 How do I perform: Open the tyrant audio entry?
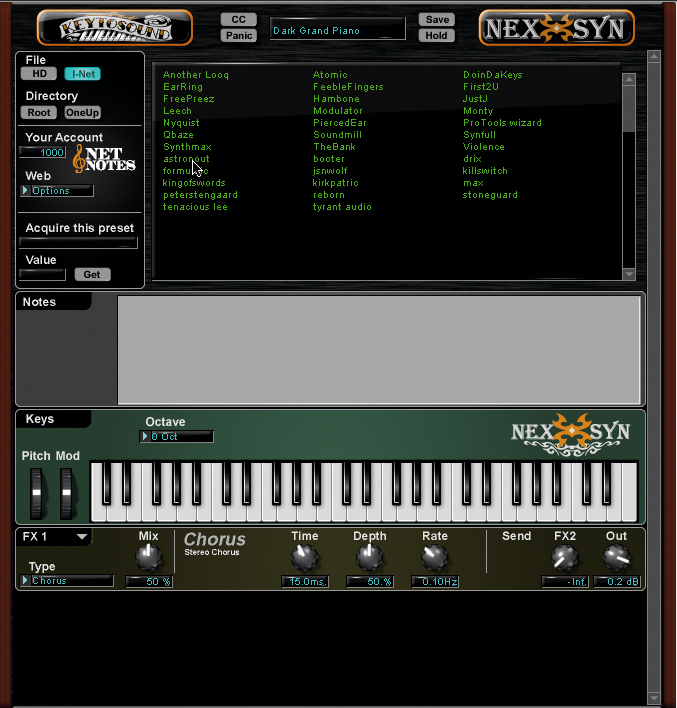[342, 207]
